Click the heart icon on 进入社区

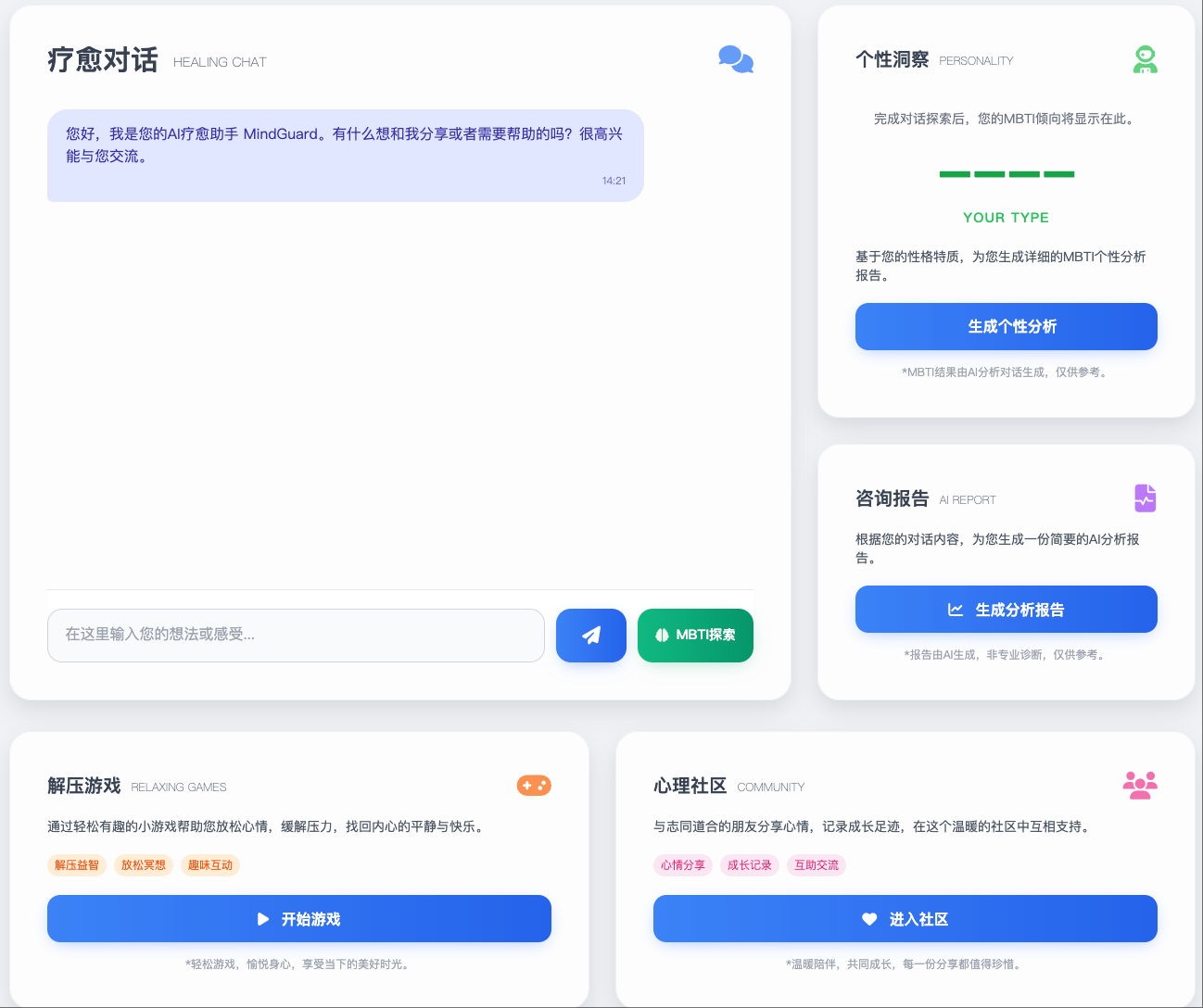(869, 919)
